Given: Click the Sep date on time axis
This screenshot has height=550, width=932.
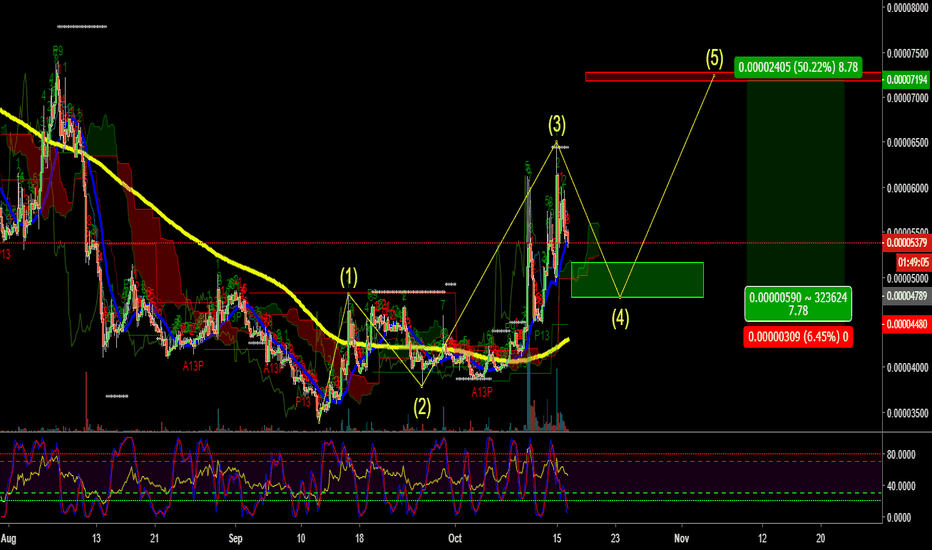Looking at the screenshot, I should point(235,539).
